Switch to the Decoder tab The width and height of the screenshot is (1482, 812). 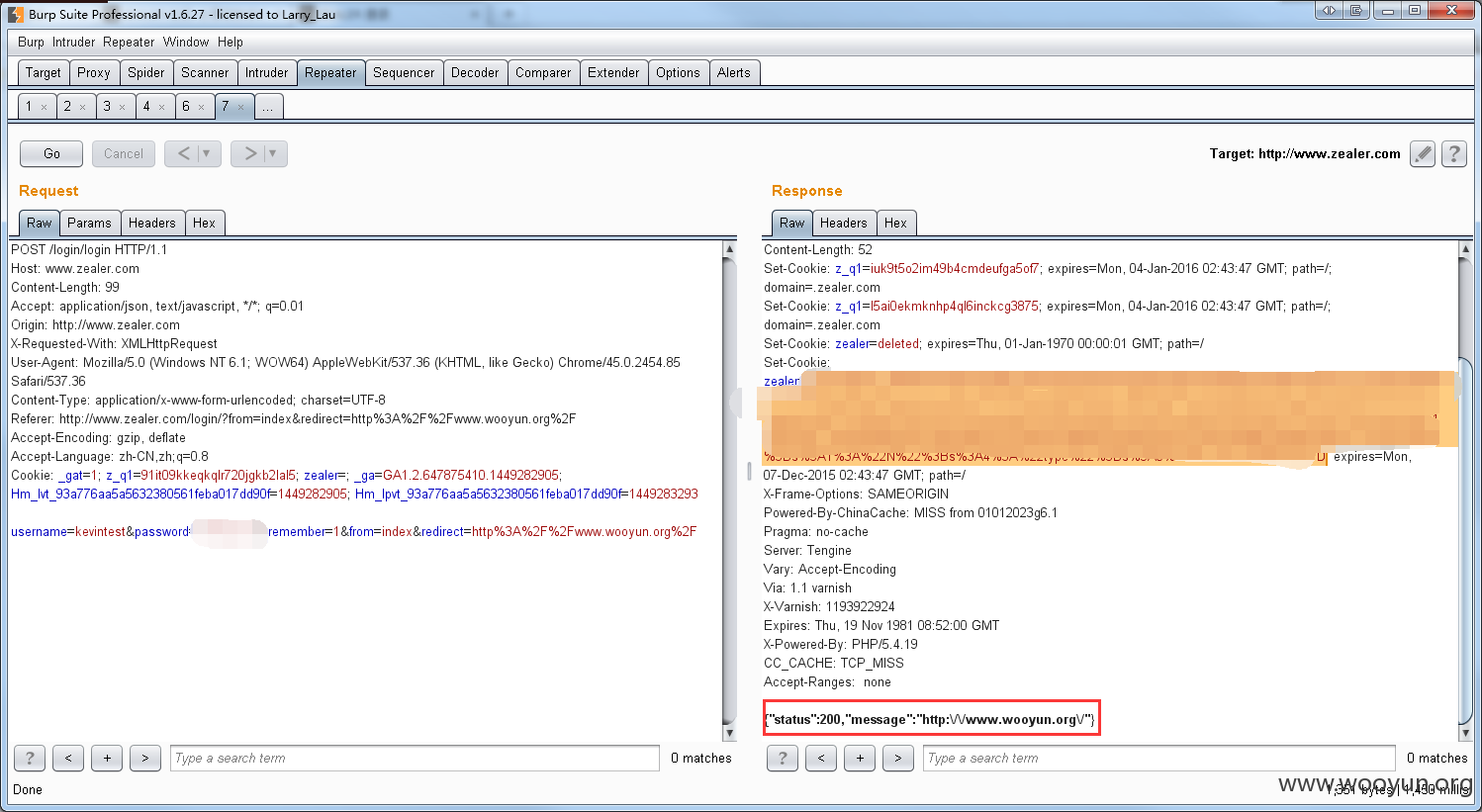[475, 72]
